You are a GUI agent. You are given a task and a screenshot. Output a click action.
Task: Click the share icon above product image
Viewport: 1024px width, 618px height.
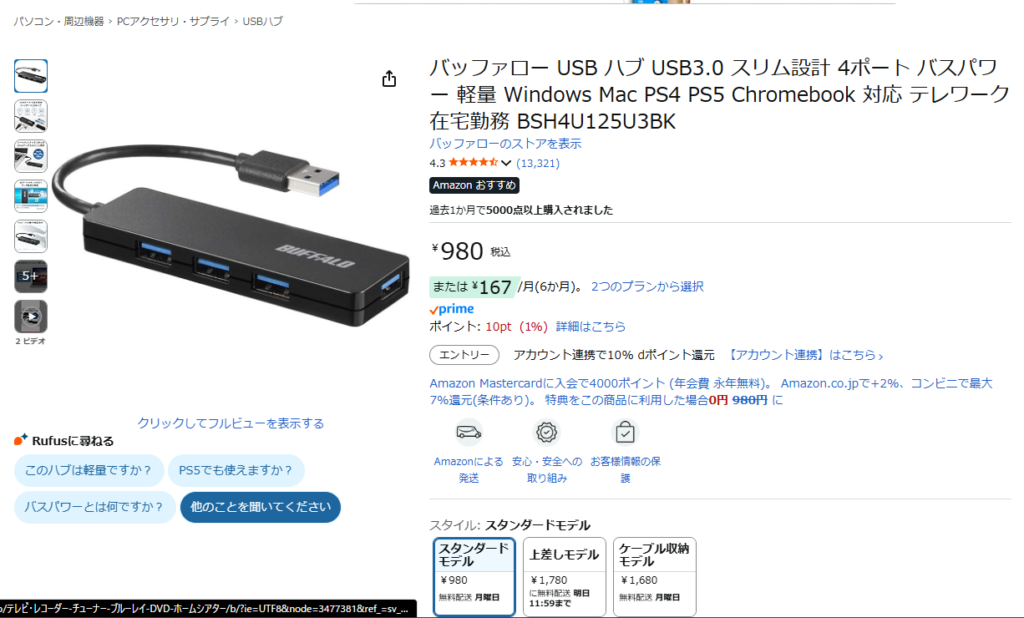389,79
